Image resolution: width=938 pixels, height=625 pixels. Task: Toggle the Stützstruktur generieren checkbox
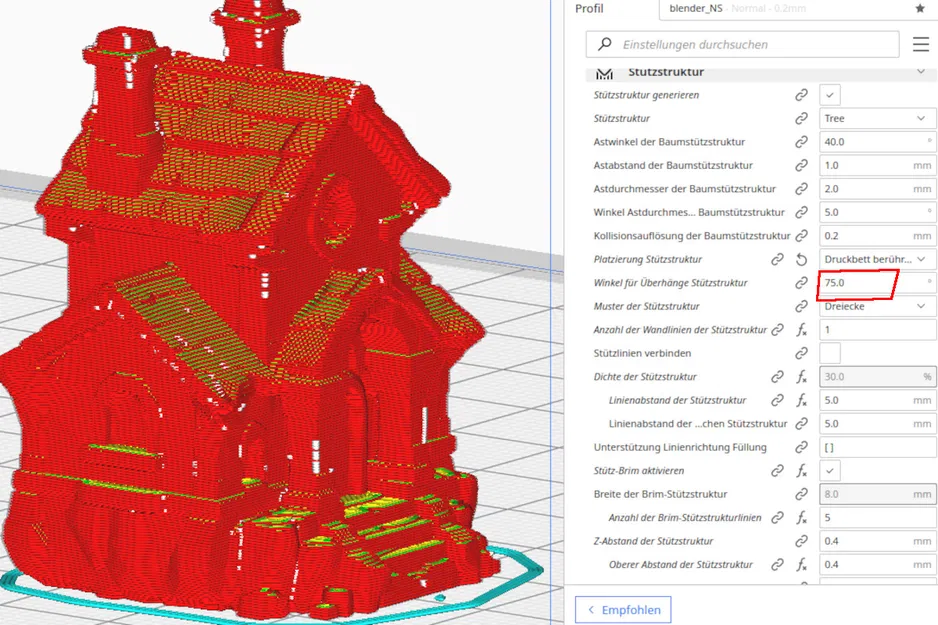(x=830, y=95)
